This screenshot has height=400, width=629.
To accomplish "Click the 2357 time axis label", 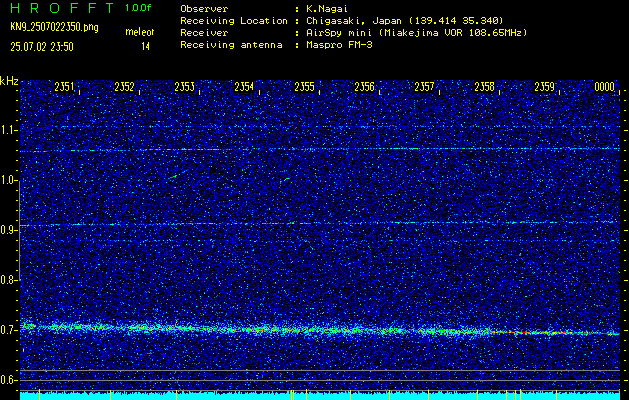I will point(424,87).
